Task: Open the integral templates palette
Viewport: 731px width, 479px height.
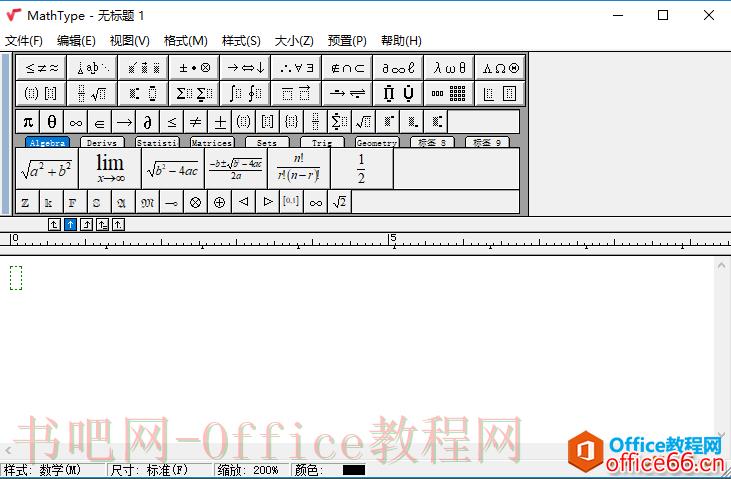Action: [x=246, y=93]
